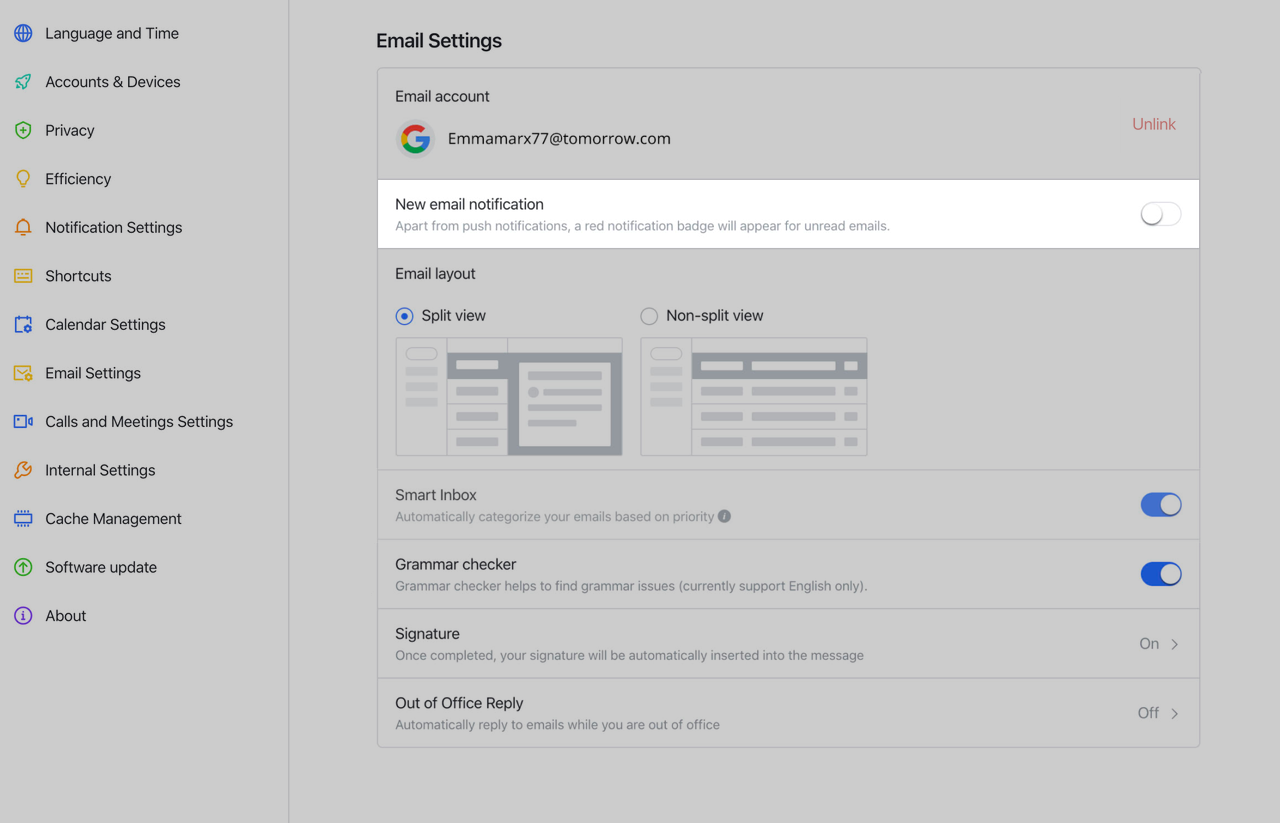Click the Smart Inbox info icon

[723, 516]
